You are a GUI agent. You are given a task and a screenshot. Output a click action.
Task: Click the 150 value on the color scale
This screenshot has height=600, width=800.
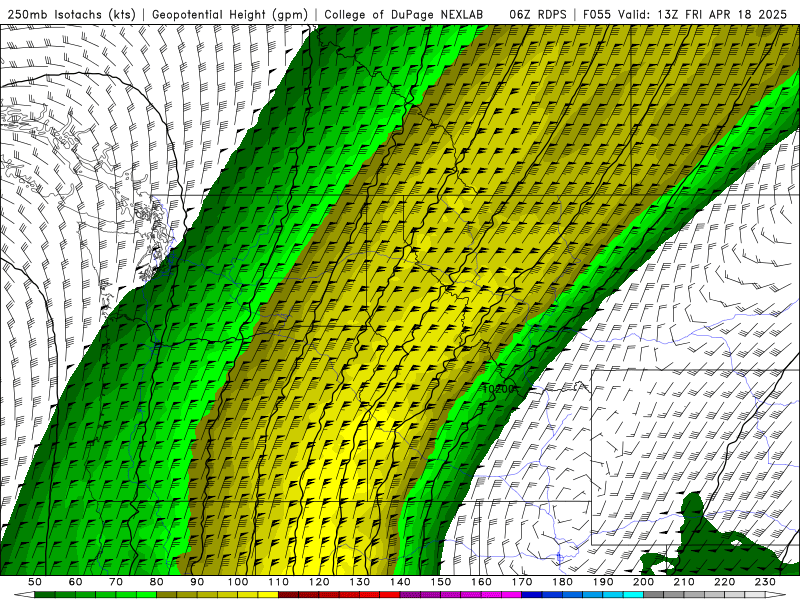pyautogui.click(x=441, y=582)
